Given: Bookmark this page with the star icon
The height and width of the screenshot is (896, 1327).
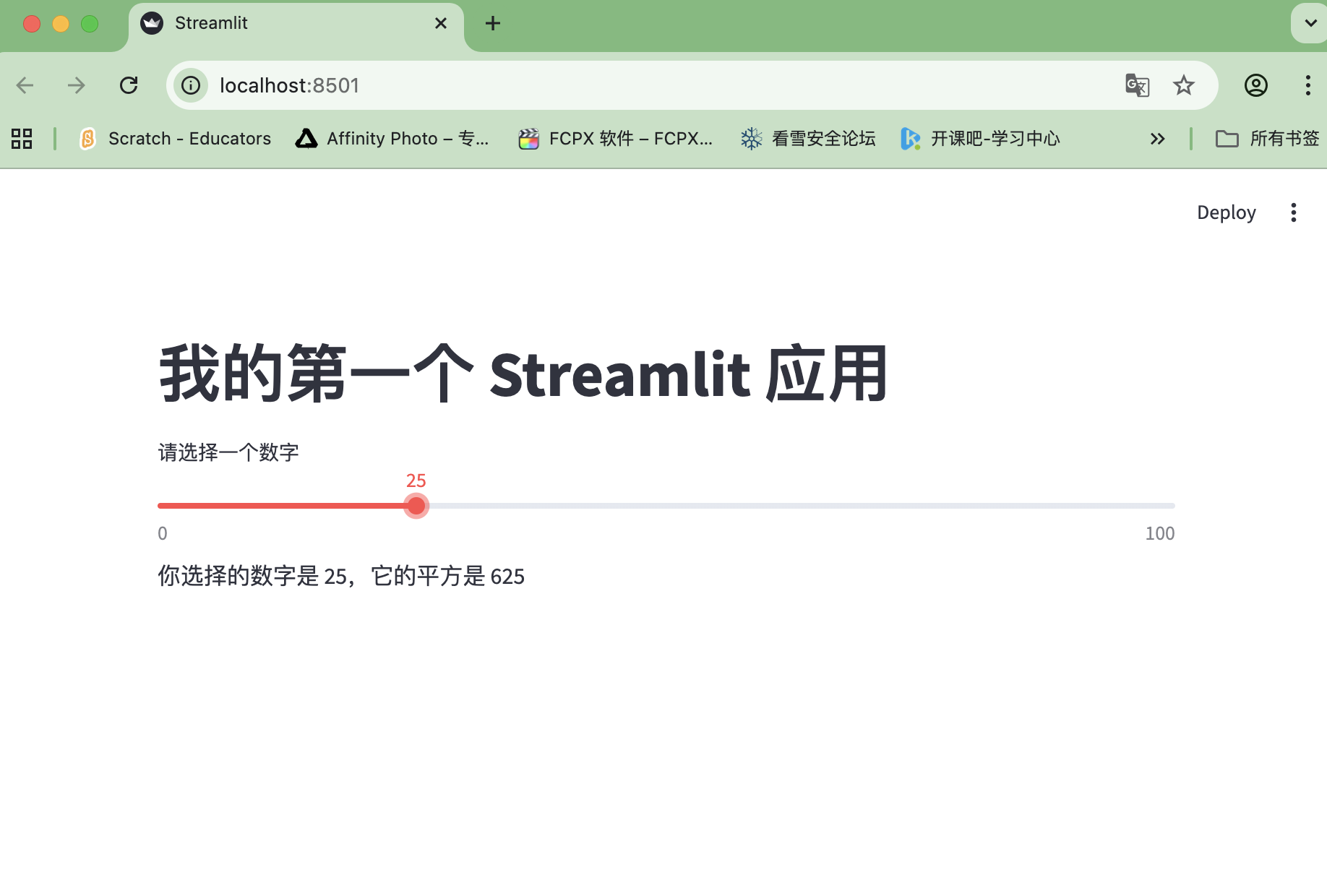Looking at the screenshot, I should point(1184,85).
